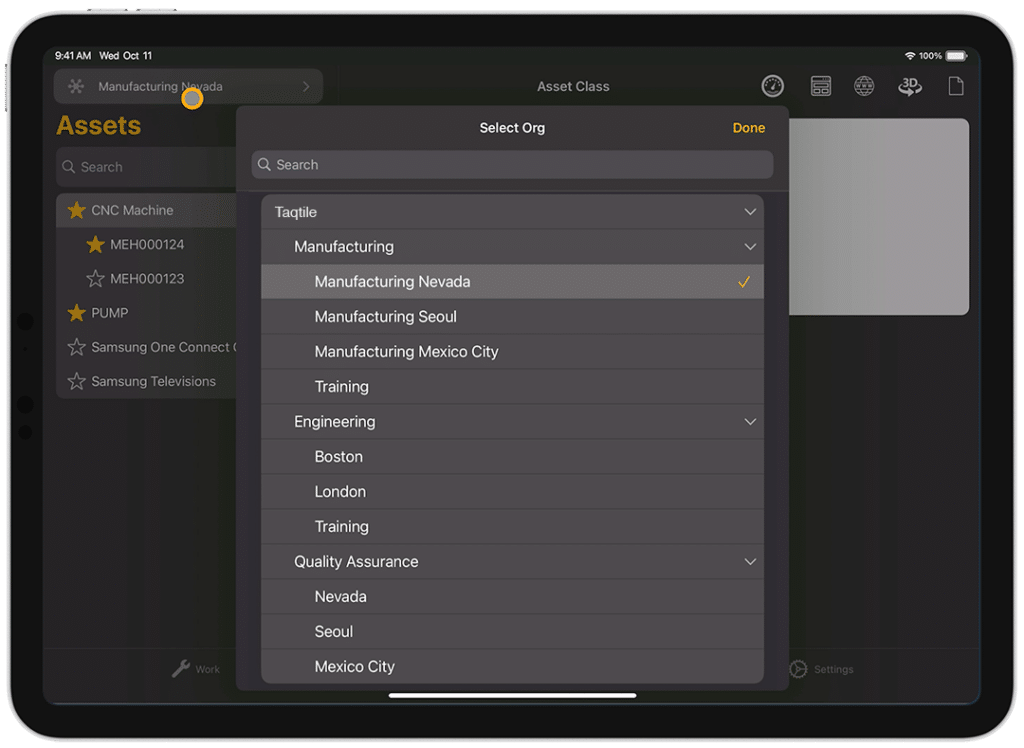Select Manufacturing Mexico City organization
Image resolution: width=1024 pixels, height=748 pixels.
[x=406, y=352]
